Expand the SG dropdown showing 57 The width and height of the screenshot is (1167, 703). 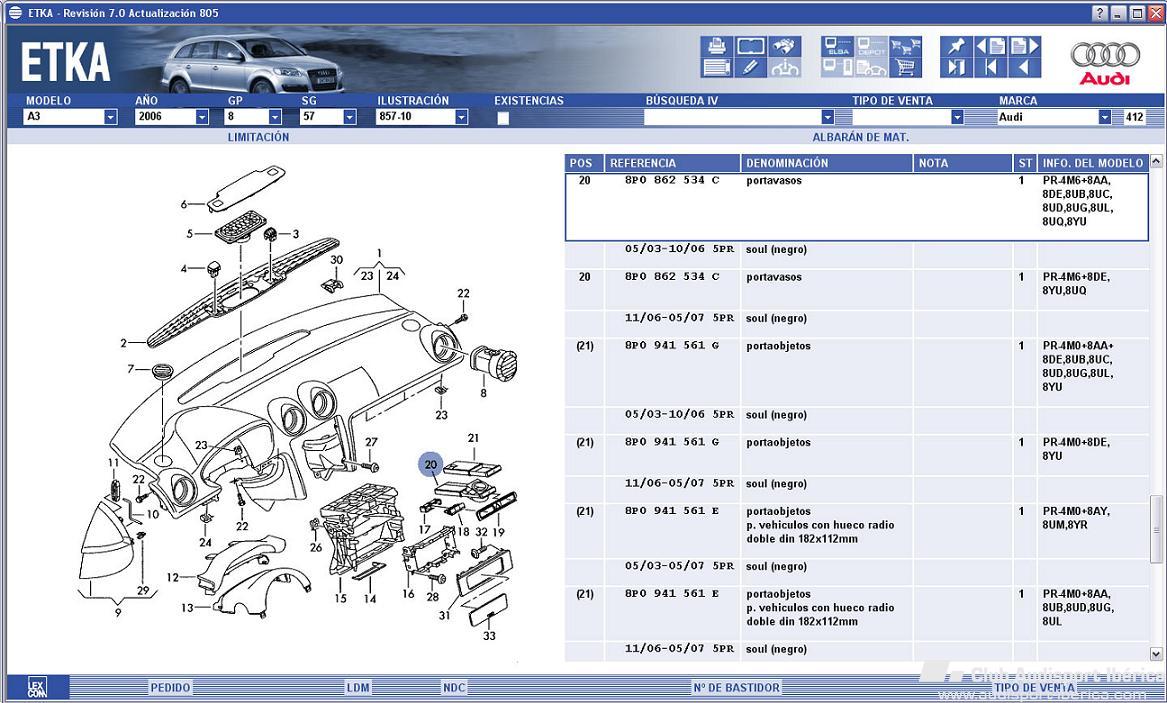click(x=349, y=117)
